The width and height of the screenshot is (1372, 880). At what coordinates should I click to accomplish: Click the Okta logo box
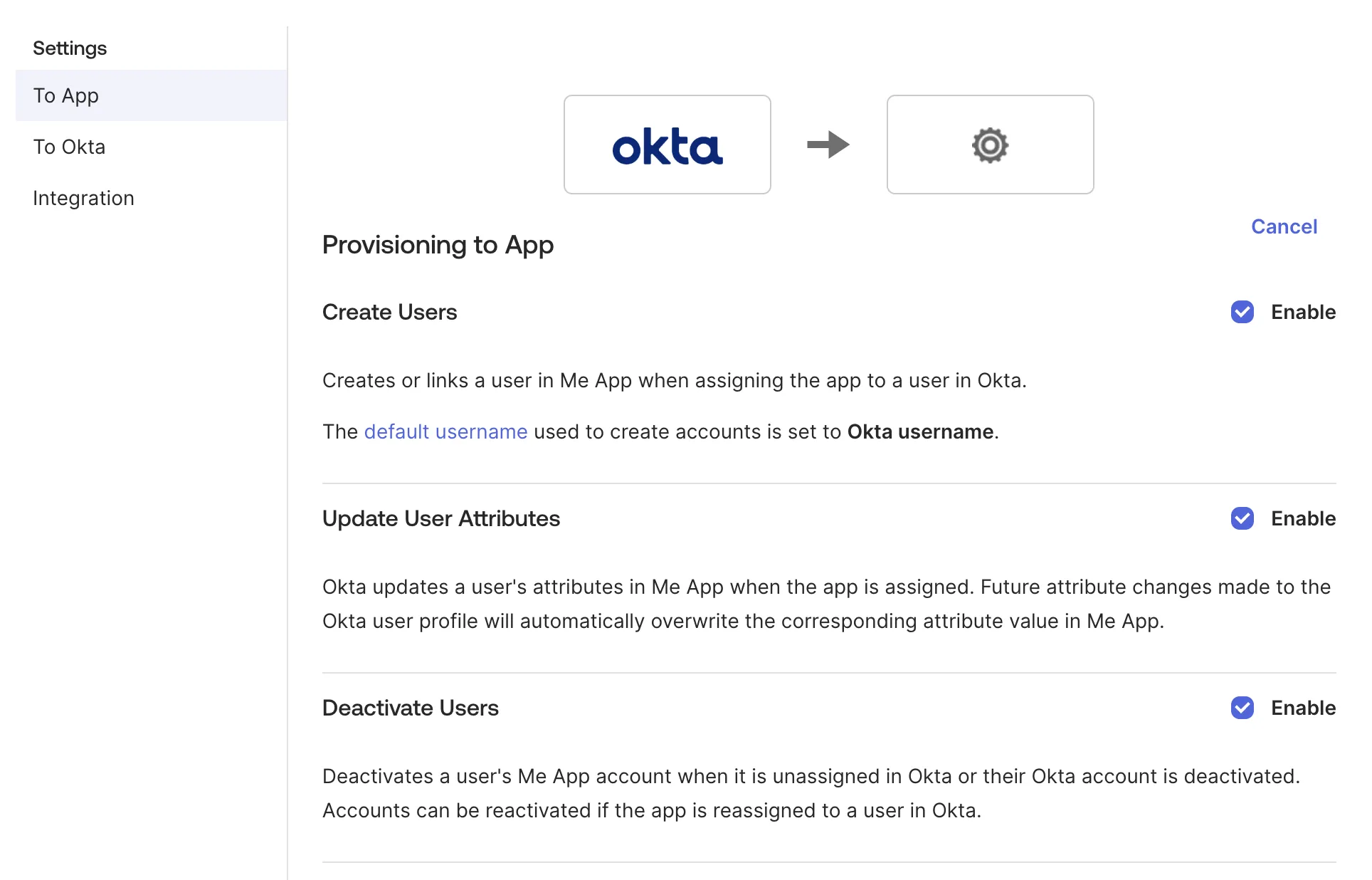[x=667, y=145]
